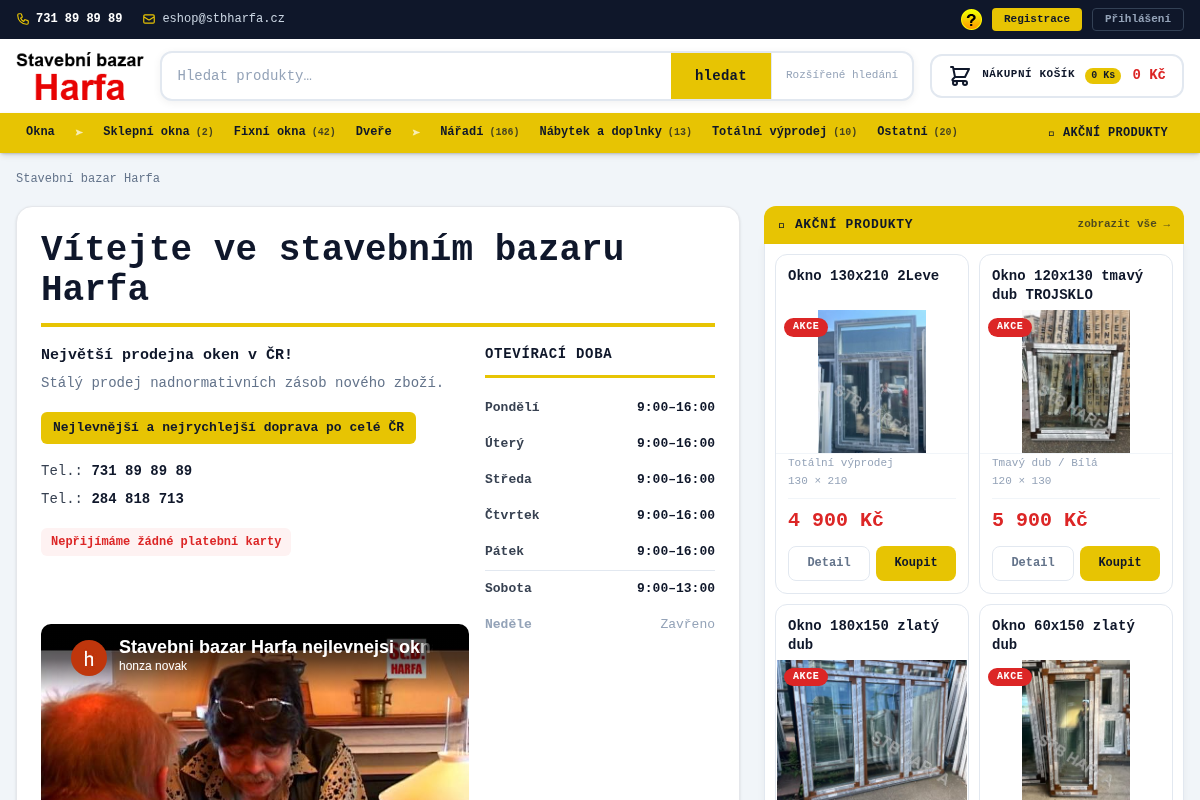Expand the Okna submenu arrow
The image size is (1200, 800).
coord(79,132)
